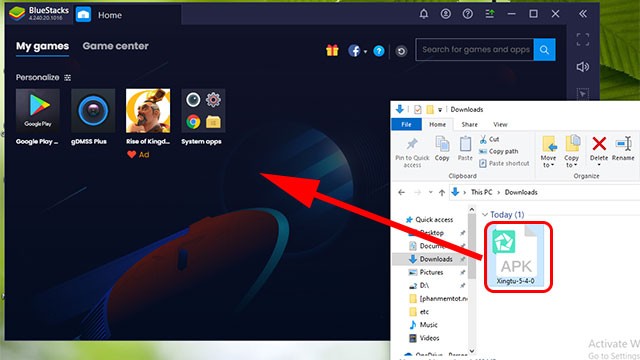Image resolution: width=640 pixels, height=360 pixels.
Task: Select Music in navigation pane
Action: coord(423,325)
